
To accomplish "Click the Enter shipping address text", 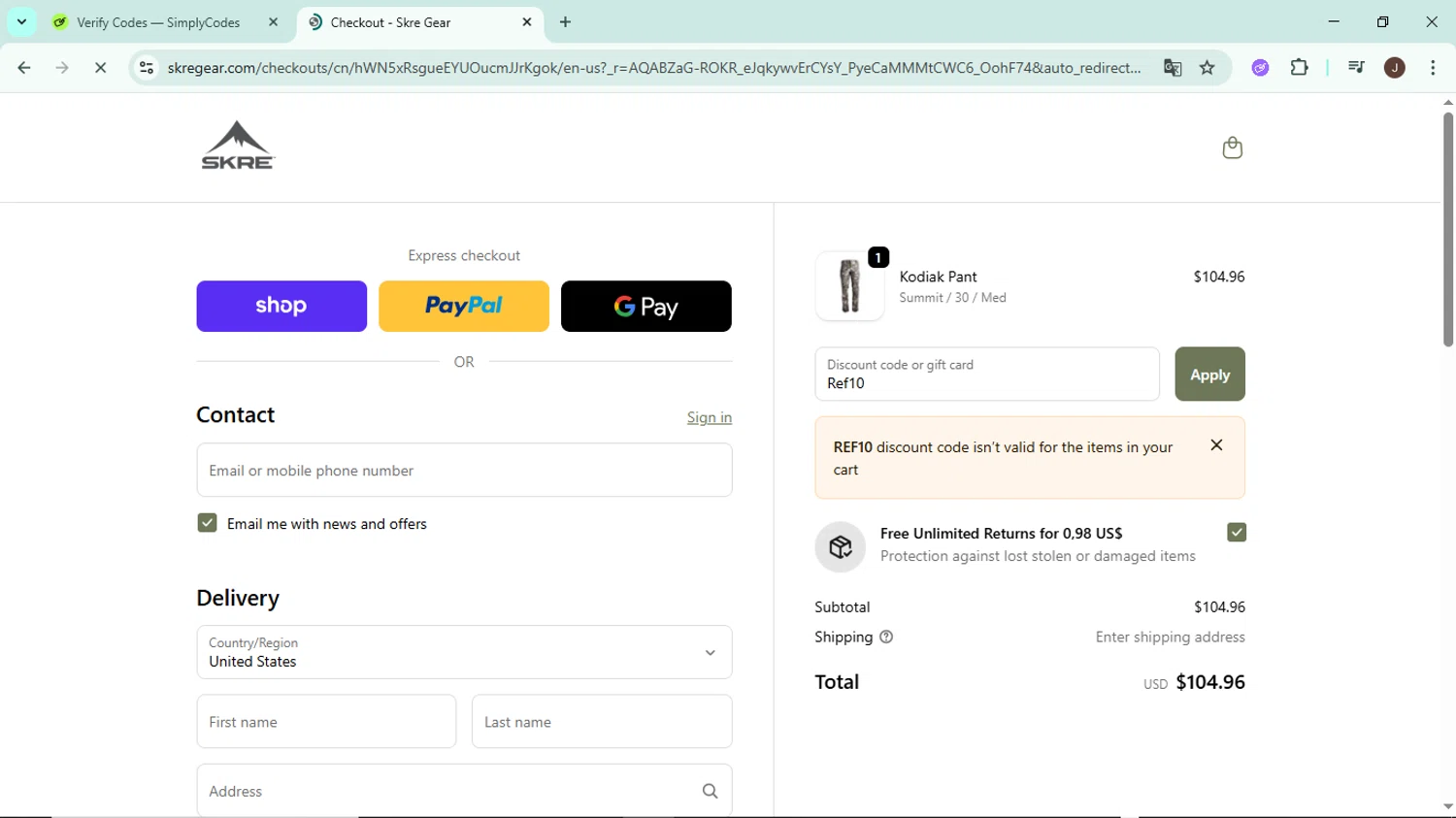I will (x=1170, y=638).
